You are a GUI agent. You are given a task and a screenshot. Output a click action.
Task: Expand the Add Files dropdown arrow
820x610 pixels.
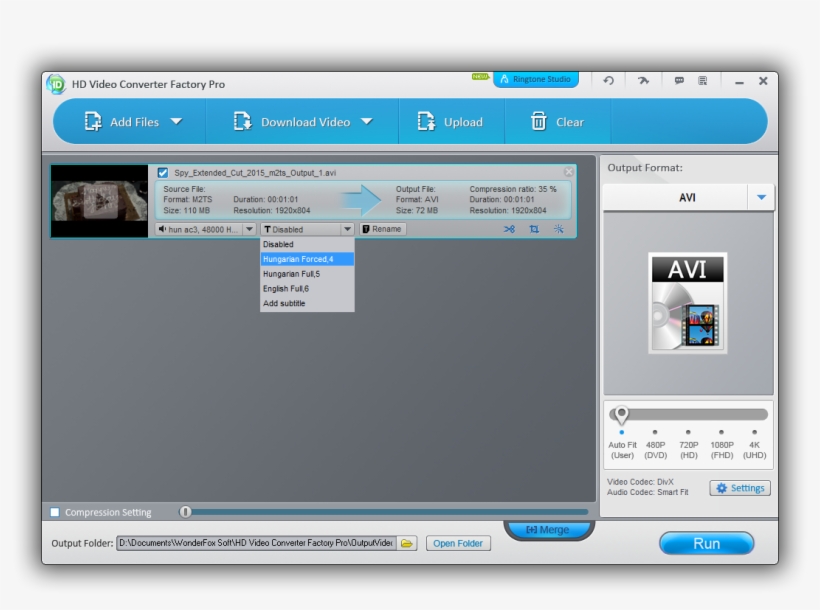coord(177,122)
